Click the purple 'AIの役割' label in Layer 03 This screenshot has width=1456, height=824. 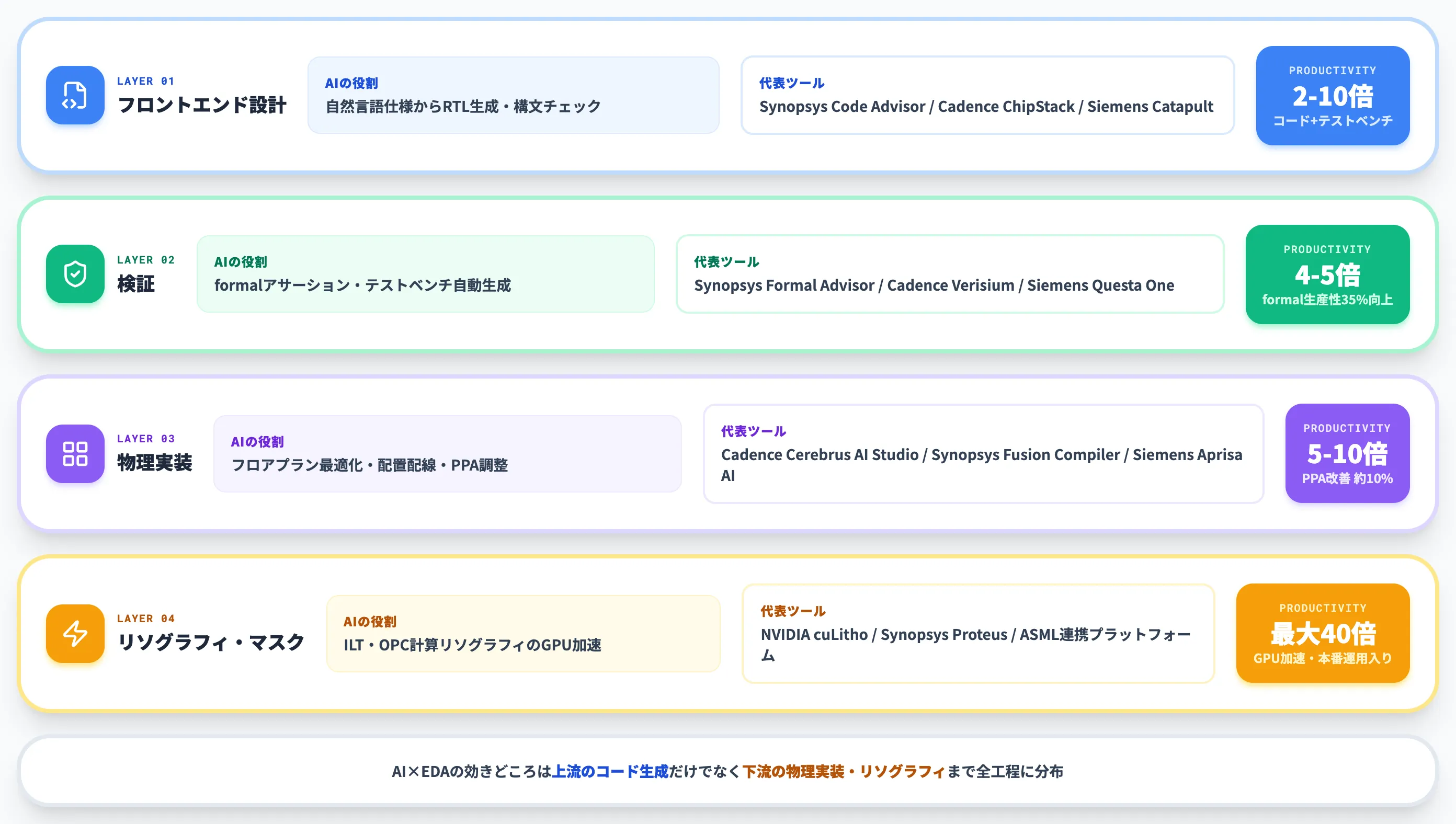(x=257, y=442)
